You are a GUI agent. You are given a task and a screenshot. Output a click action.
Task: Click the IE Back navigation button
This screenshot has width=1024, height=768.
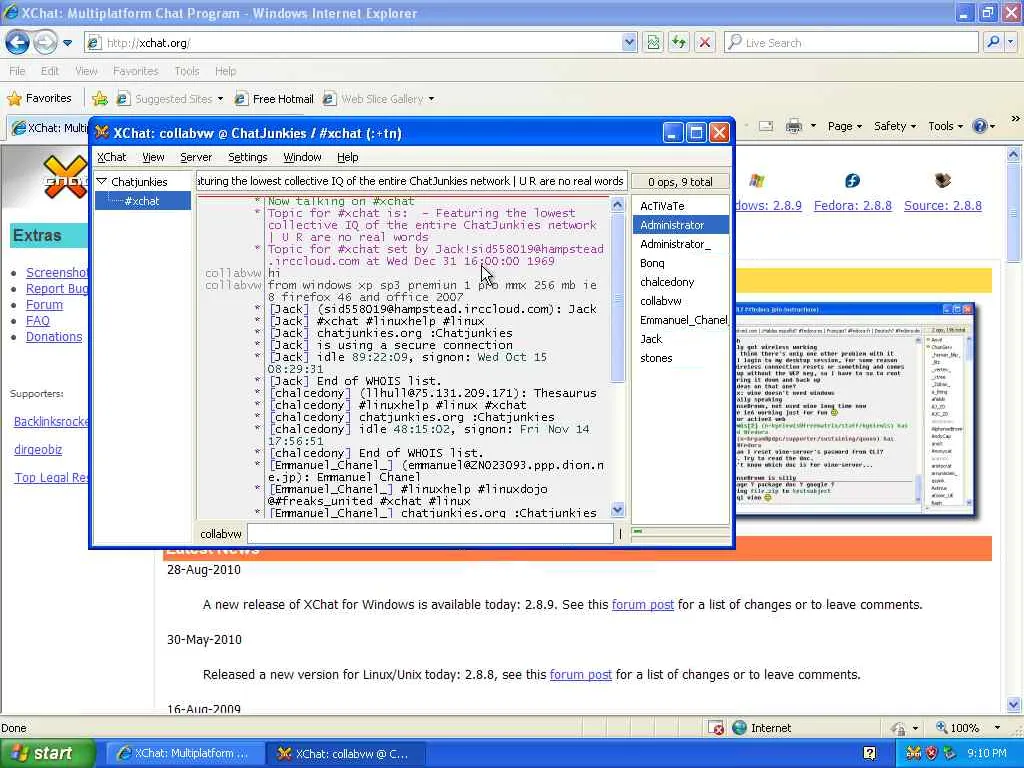click(18, 43)
